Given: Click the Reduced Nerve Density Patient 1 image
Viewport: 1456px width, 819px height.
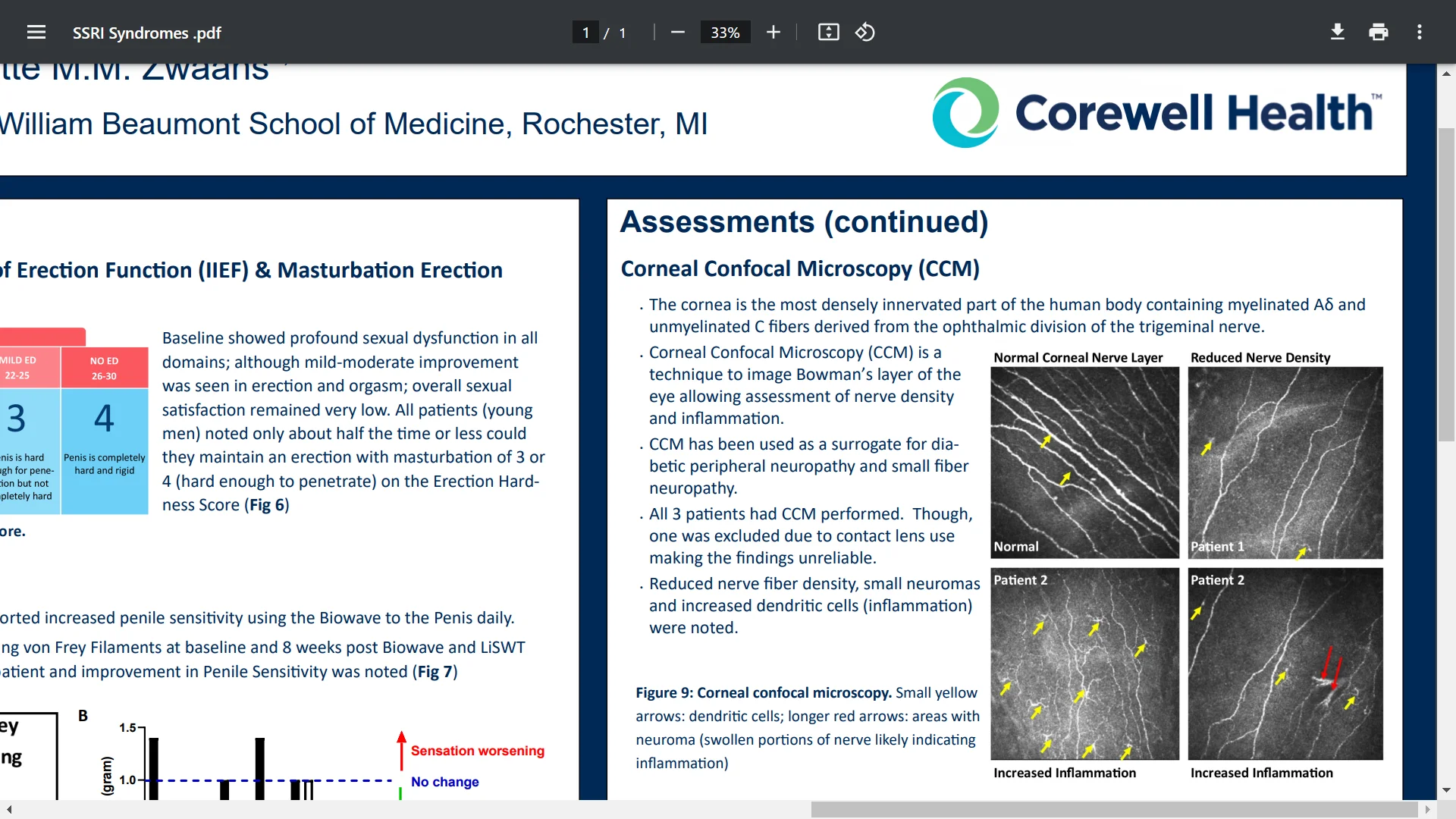Looking at the screenshot, I should (x=1285, y=463).
